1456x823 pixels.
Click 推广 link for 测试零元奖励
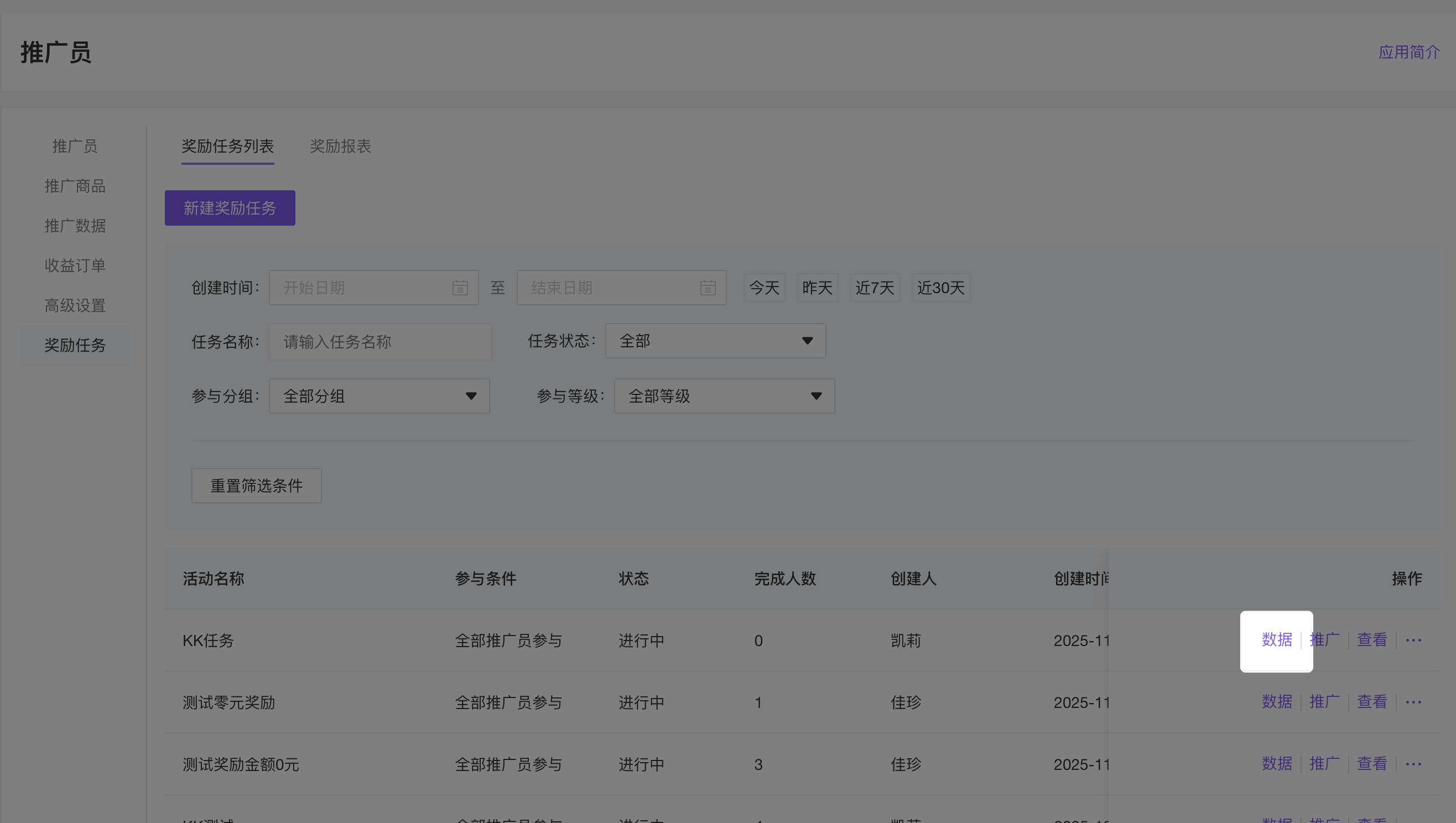(x=1324, y=702)
